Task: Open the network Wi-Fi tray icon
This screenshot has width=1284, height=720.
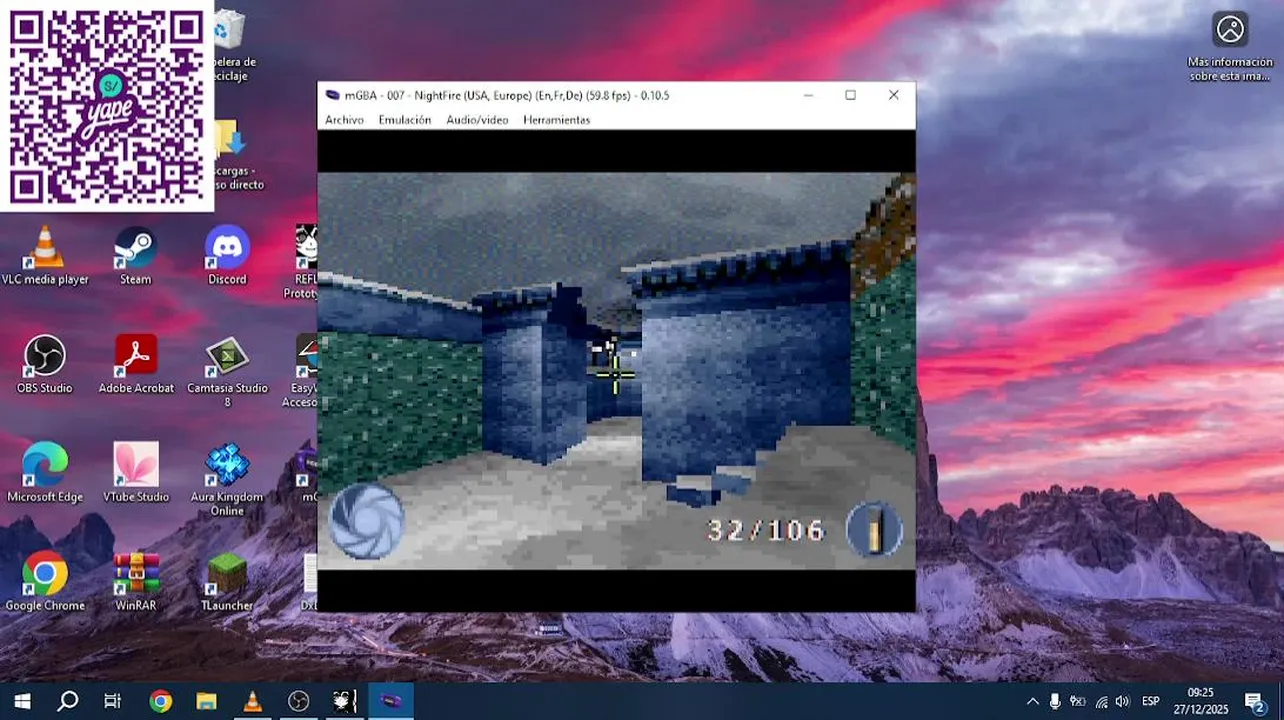Action: click(x=1101, y=701)
